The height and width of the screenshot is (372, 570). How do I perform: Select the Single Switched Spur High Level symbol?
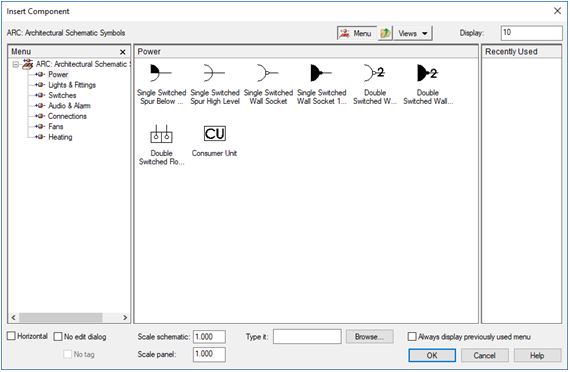point(214,73)
